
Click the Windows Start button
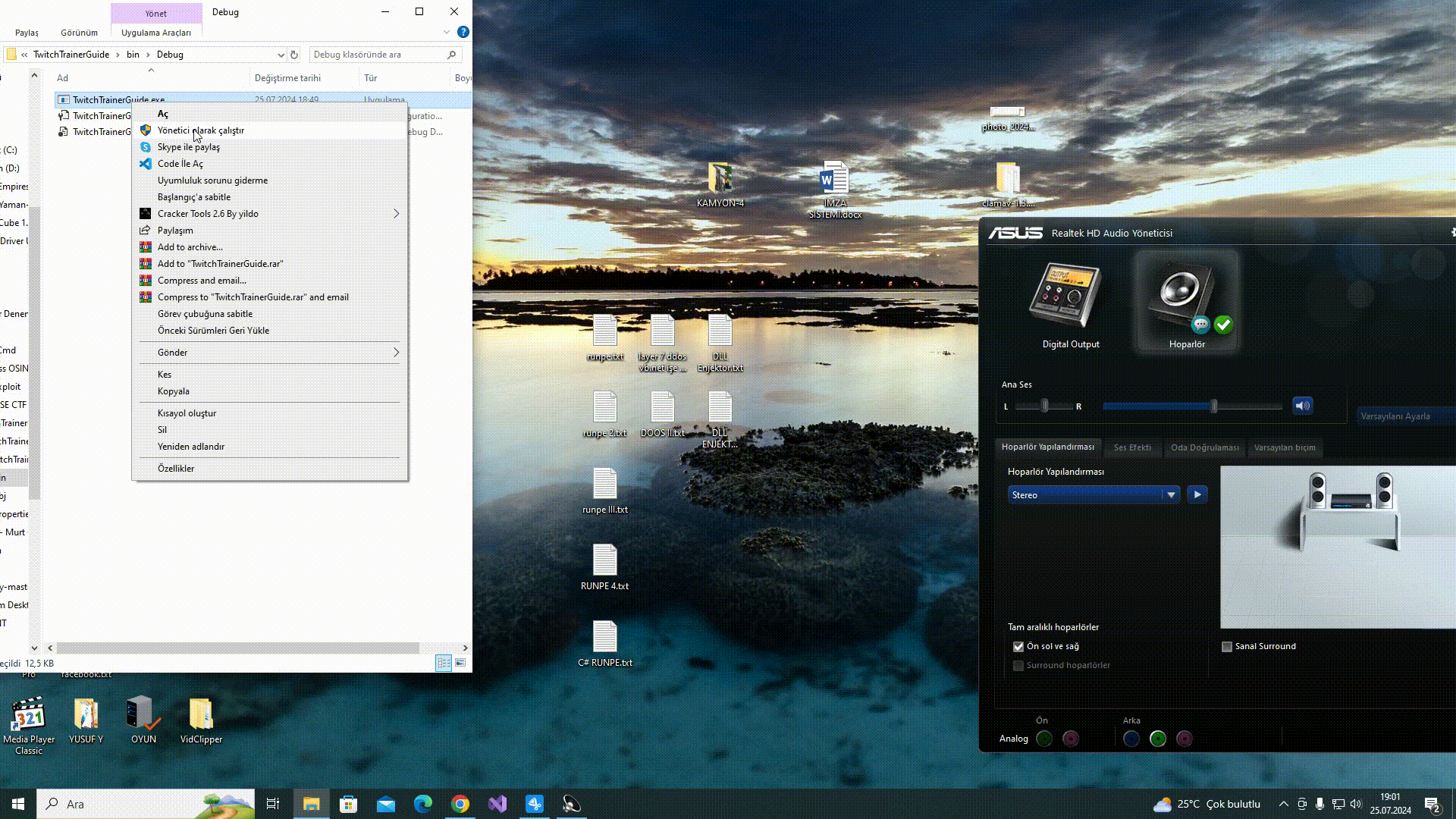18,804
